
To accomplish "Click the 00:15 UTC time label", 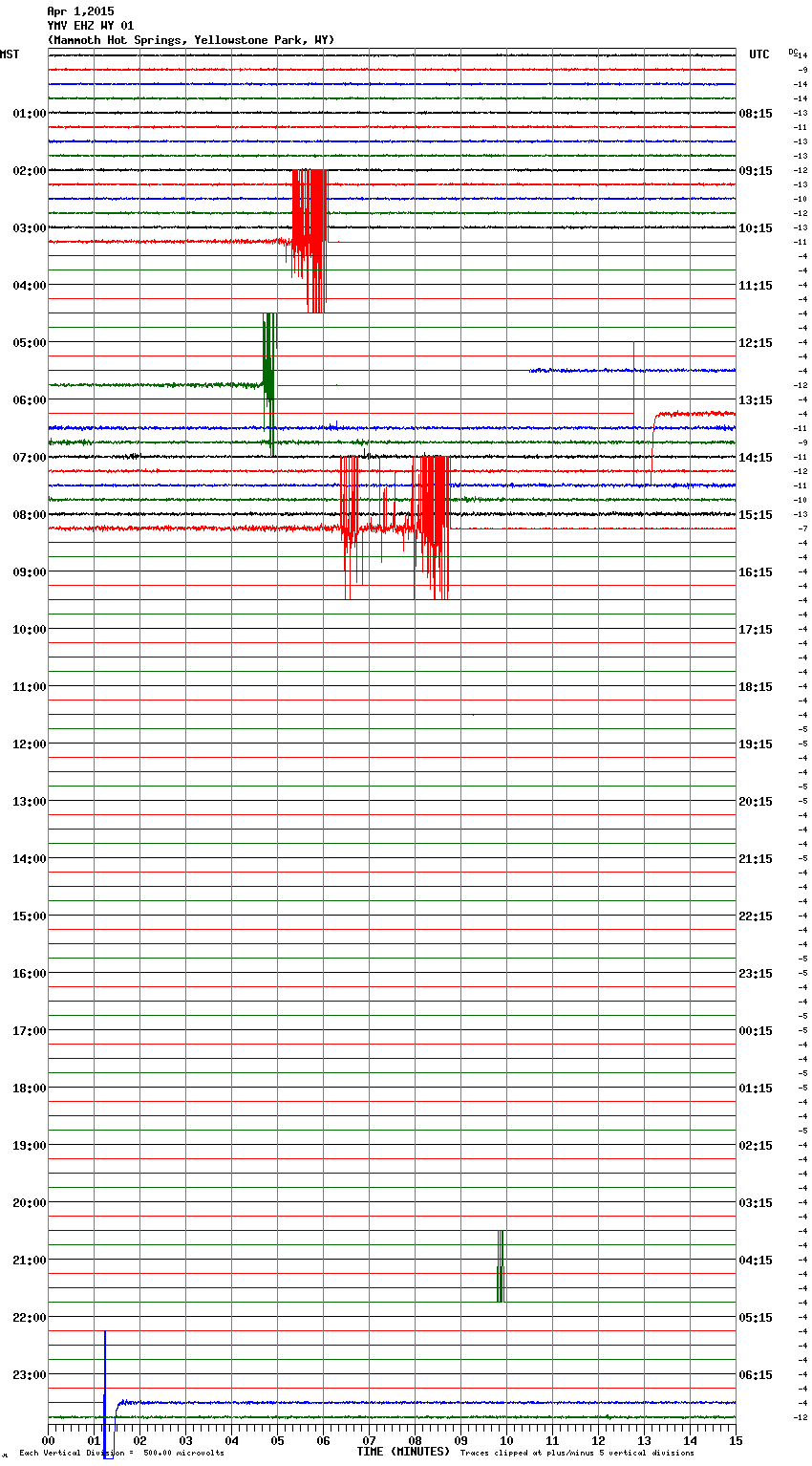I will point(756,1031).
